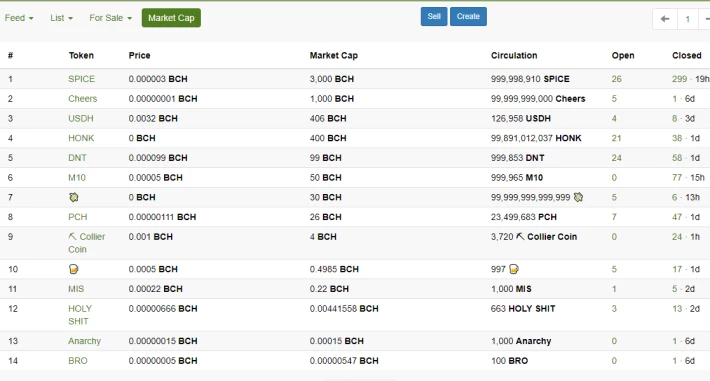The image size is (710, 381).
Task: Open the Anarchy token link
Action: (x=84, y=341)
